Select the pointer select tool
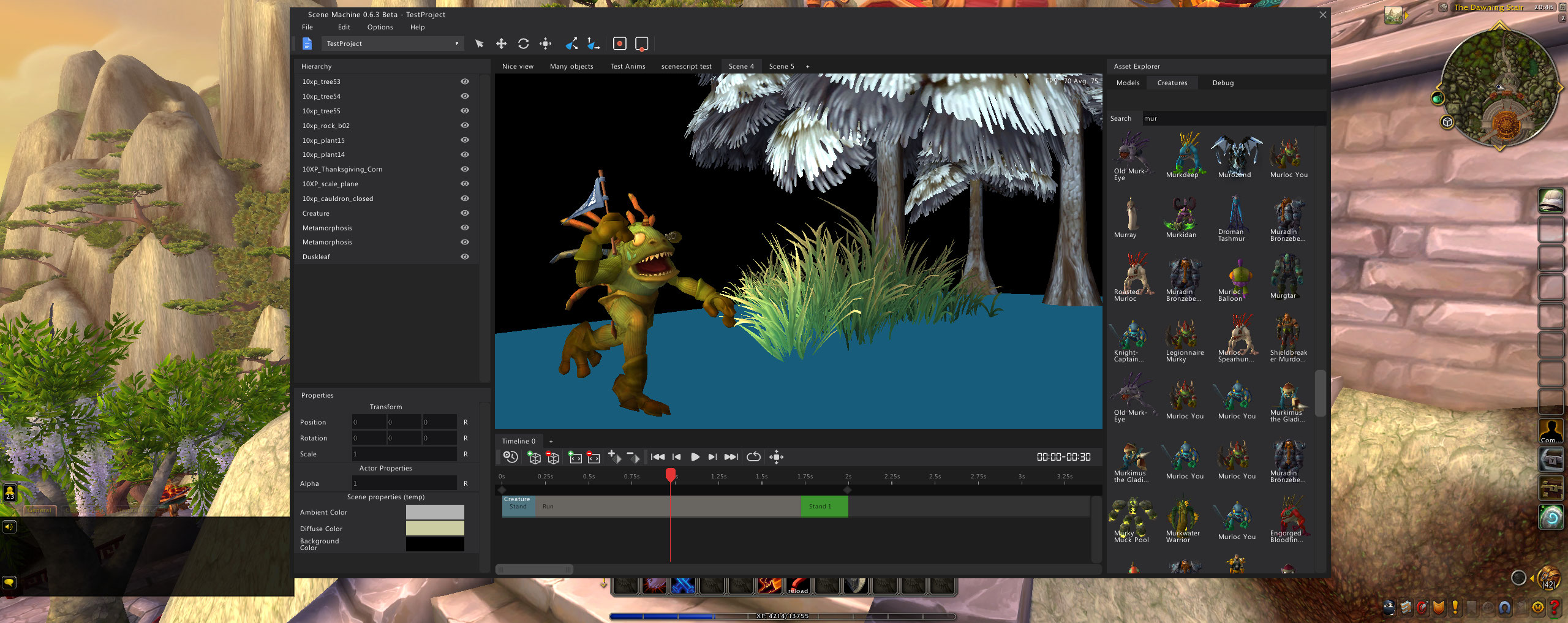This screenshot has height=623, width=1568. pos(479,43)
